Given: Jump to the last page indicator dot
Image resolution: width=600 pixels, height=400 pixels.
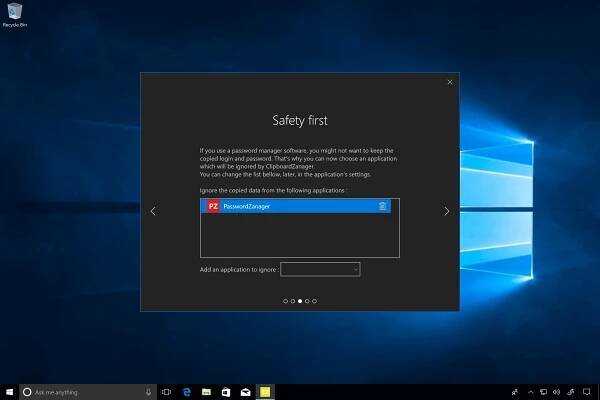Looking at the screenshot, I should click(x=314, y=300).
